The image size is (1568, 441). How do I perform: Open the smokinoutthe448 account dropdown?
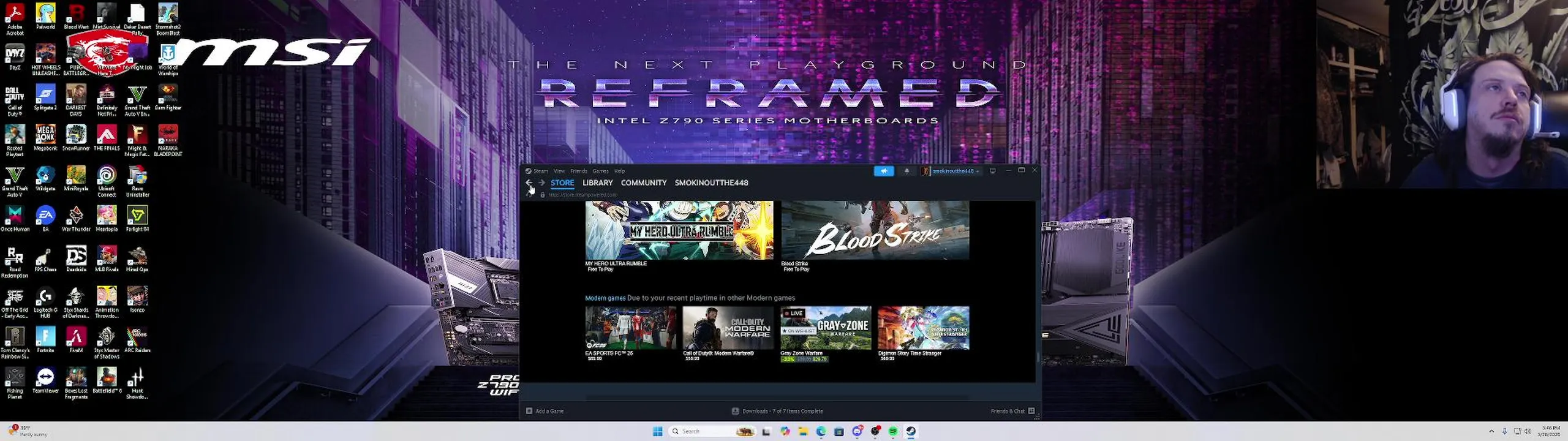[x=951, y=171]
